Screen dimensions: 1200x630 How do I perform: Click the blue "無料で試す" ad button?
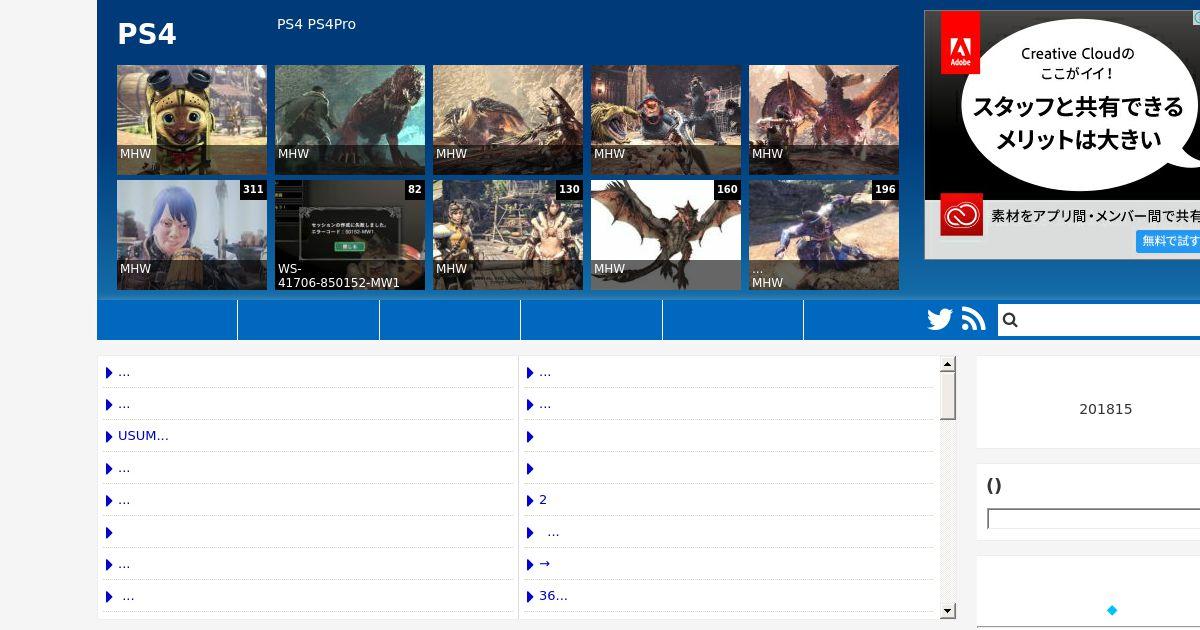pos(1168,241)
